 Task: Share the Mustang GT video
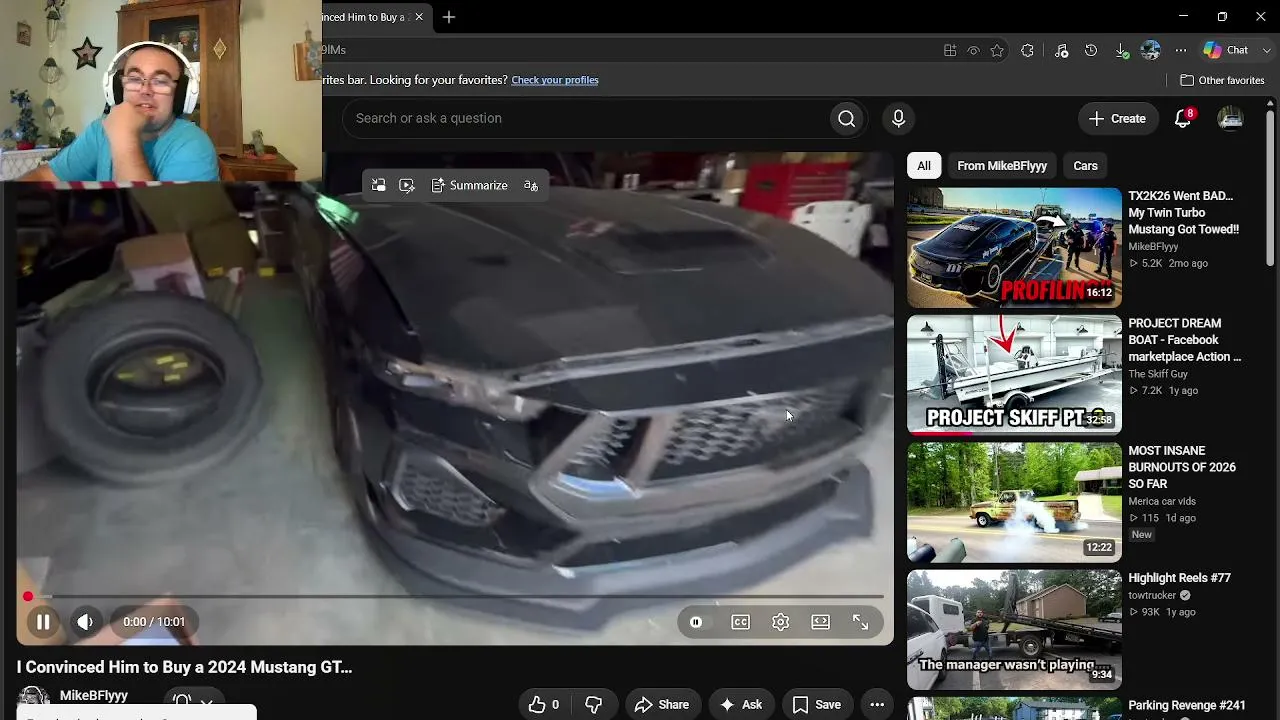point(662,705)
